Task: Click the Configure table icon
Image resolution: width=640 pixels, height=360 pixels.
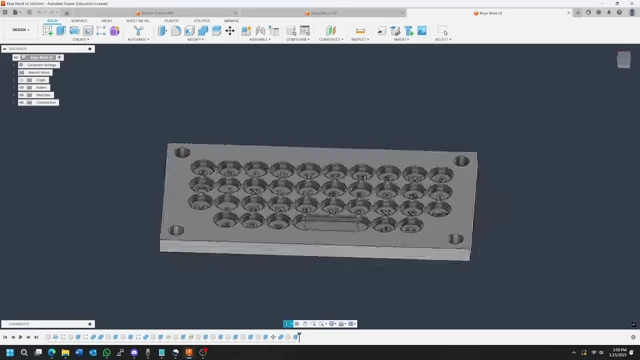Action: [304, 31]
